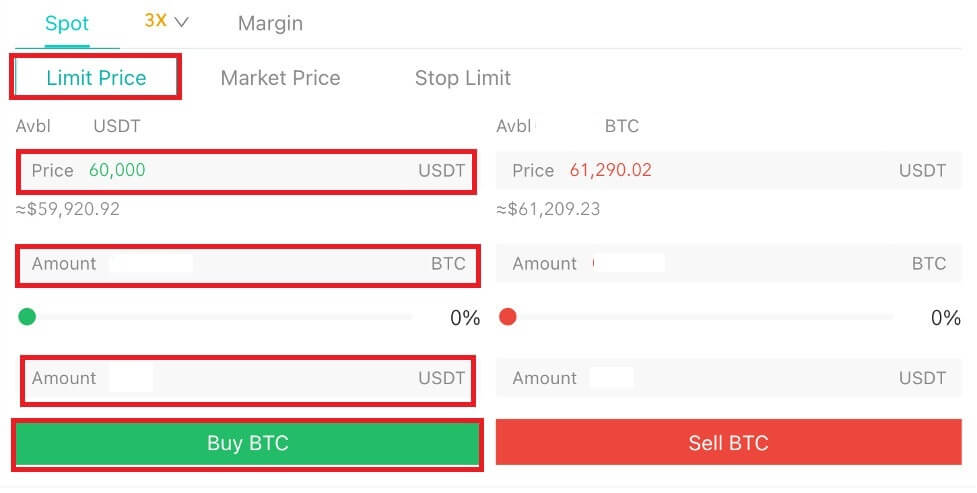The width and height of the screenshot is (977, 493).
Task: Open the 3X leverage dropdown
Action: [x=165, y=21]
